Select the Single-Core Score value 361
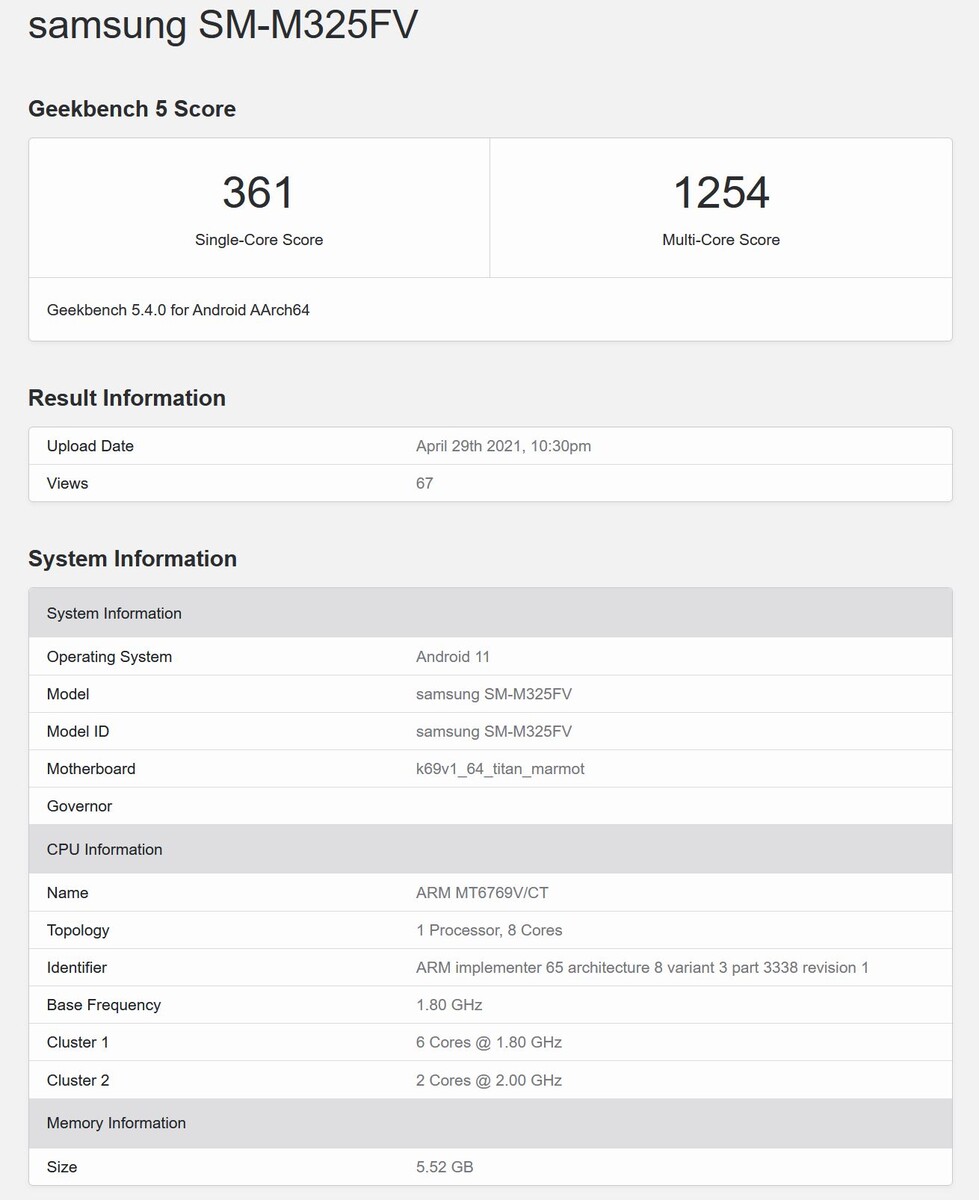The image size is (979, 1200). coord(259,192)
